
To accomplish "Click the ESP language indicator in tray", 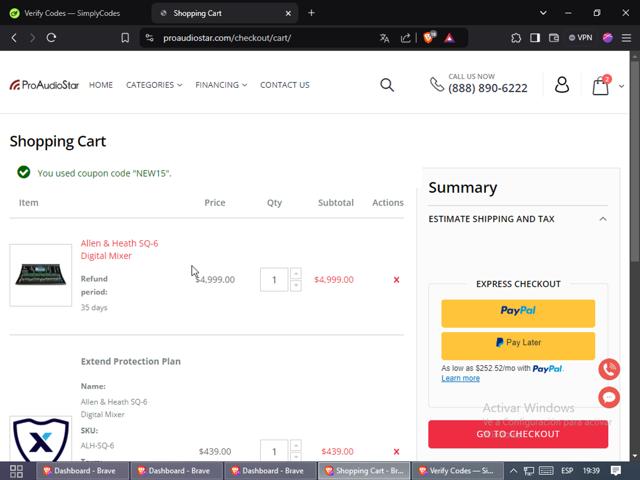I will pos(567,471).
